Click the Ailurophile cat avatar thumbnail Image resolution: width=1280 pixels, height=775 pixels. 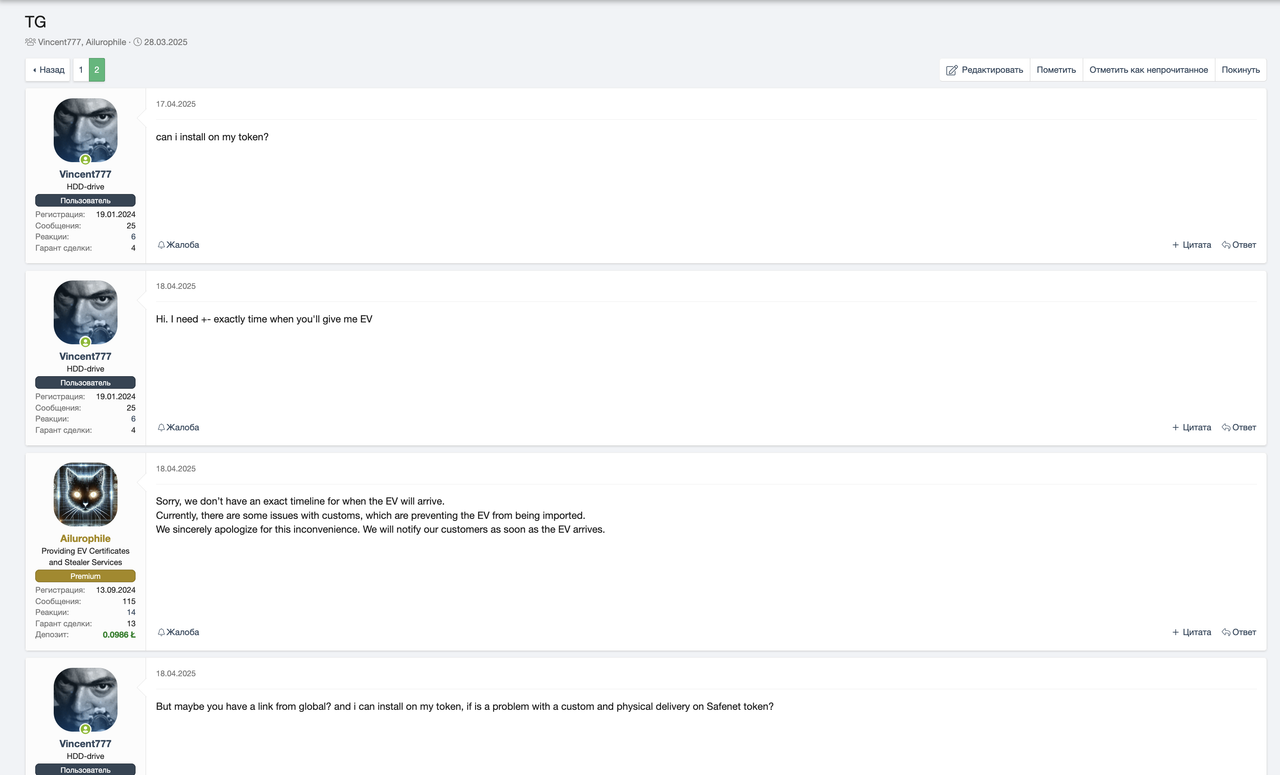click(85, 495)
